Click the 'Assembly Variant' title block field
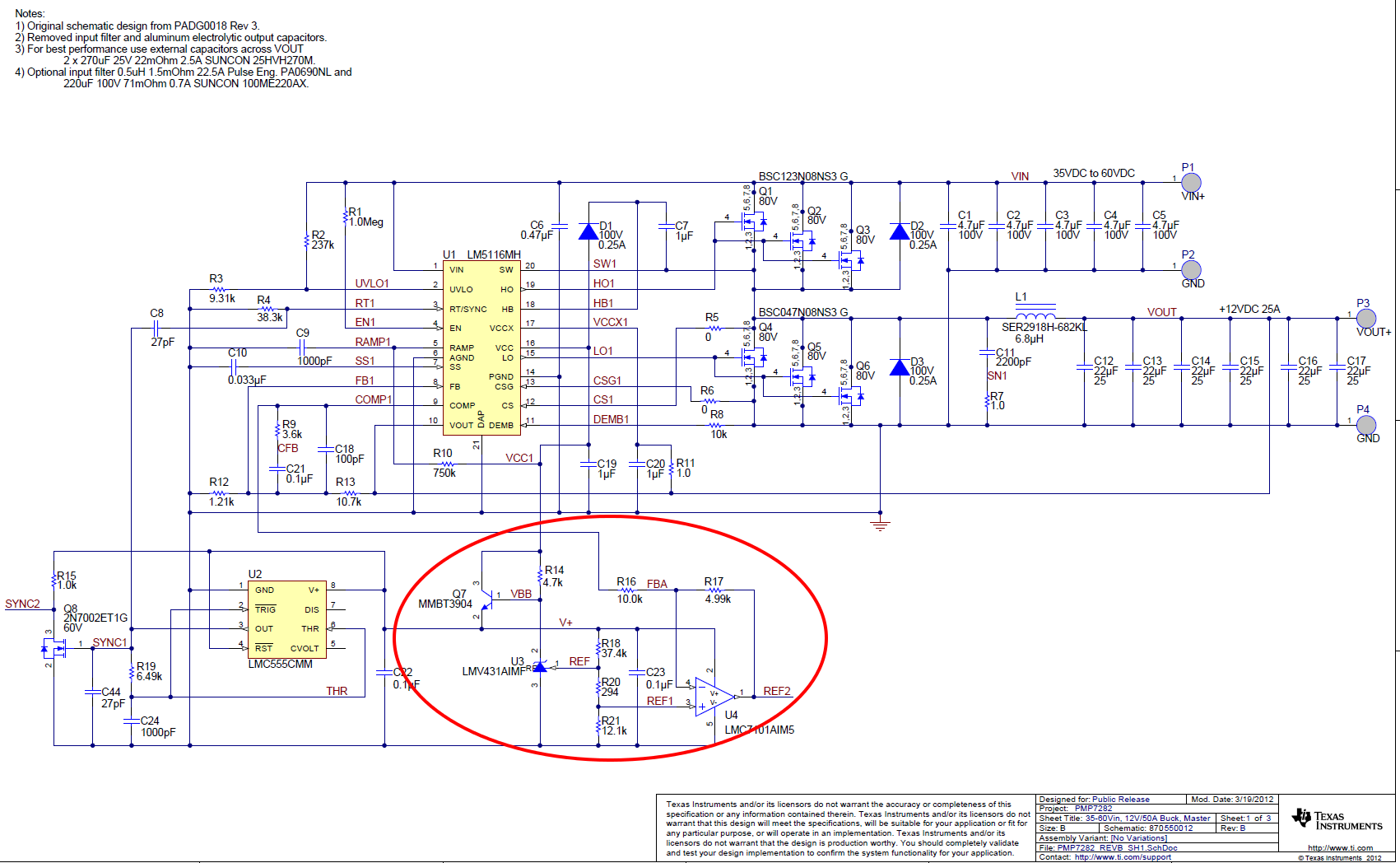1400x863 pixels. (x=1103, y=837)
